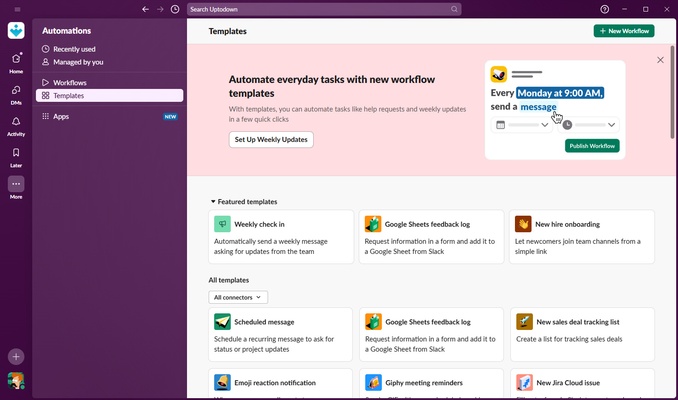Open the hamburger menu icon

point(17,9)
